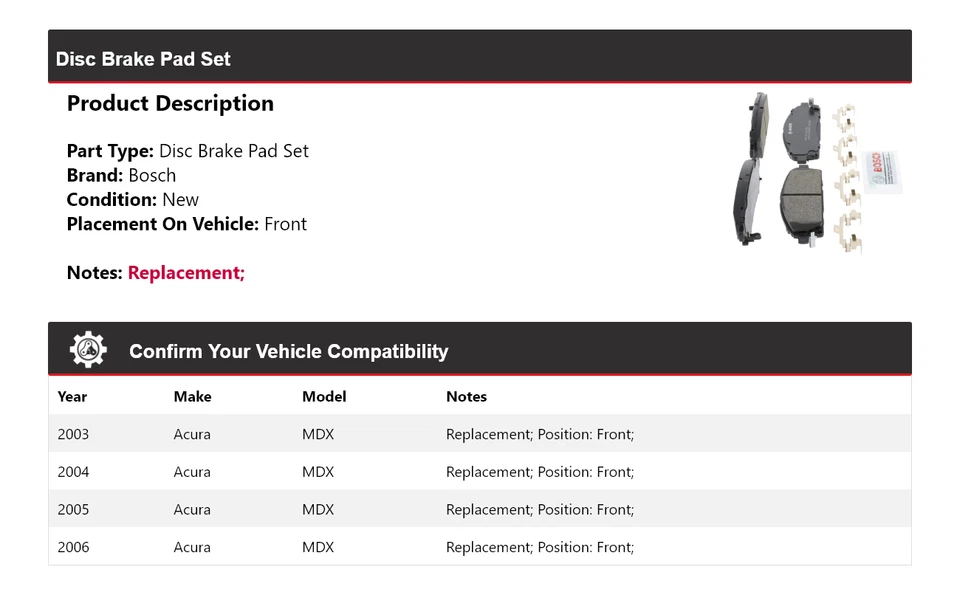Select the 2005 year cell
The height and width of the screenshot is (595, 960).
[x=73, y=510]
